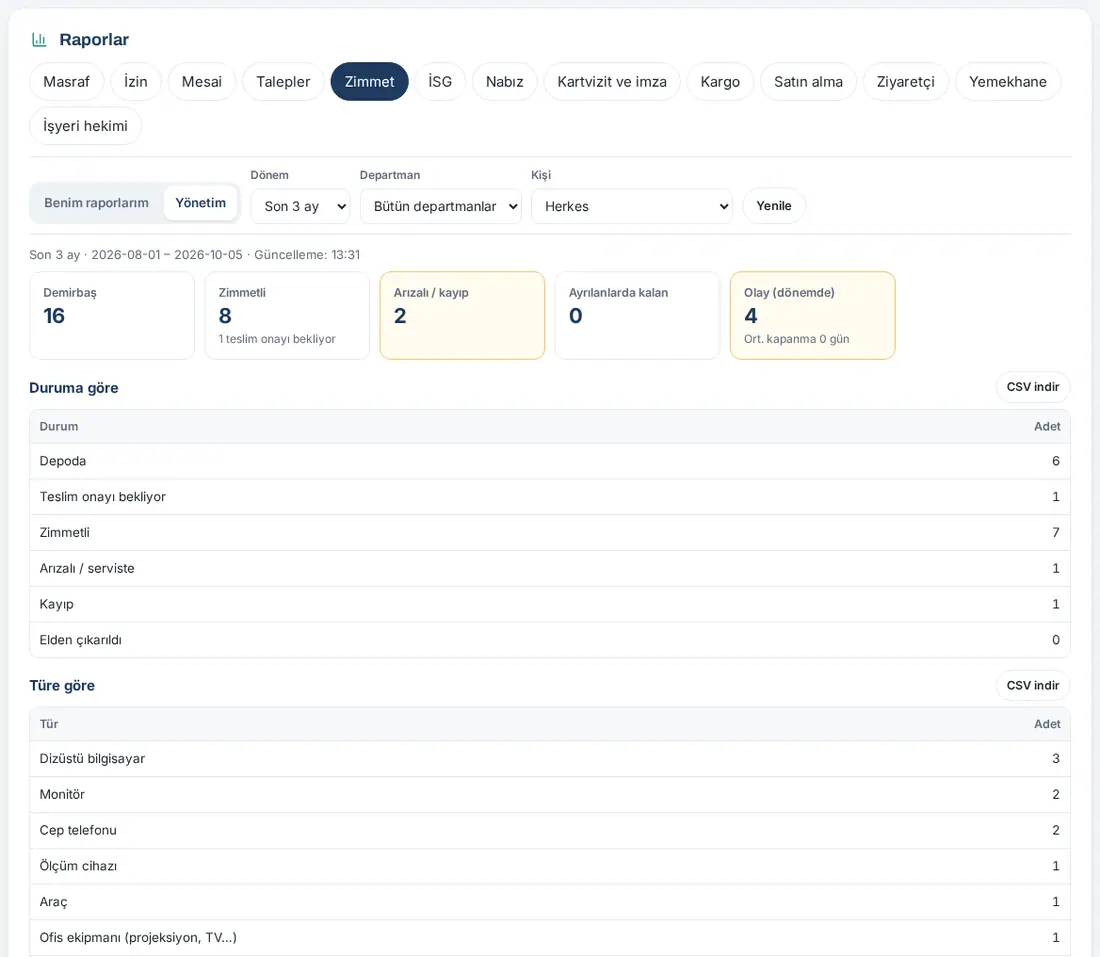
Task: Switch to Kartvizit ve imza tab
Action: [x=612, y=81]
